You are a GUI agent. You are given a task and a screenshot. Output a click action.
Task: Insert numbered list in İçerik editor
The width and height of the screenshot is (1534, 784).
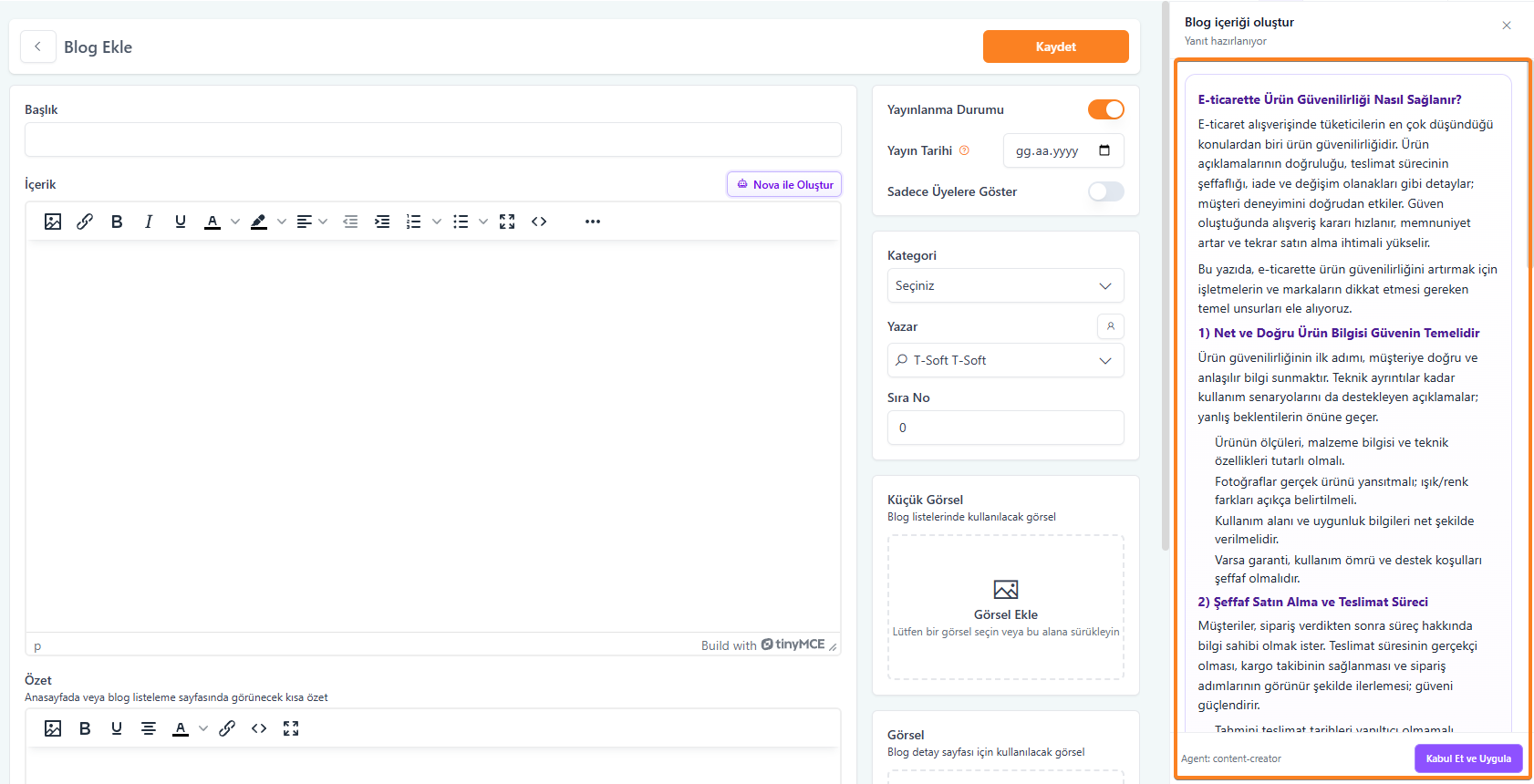(414, 222)
